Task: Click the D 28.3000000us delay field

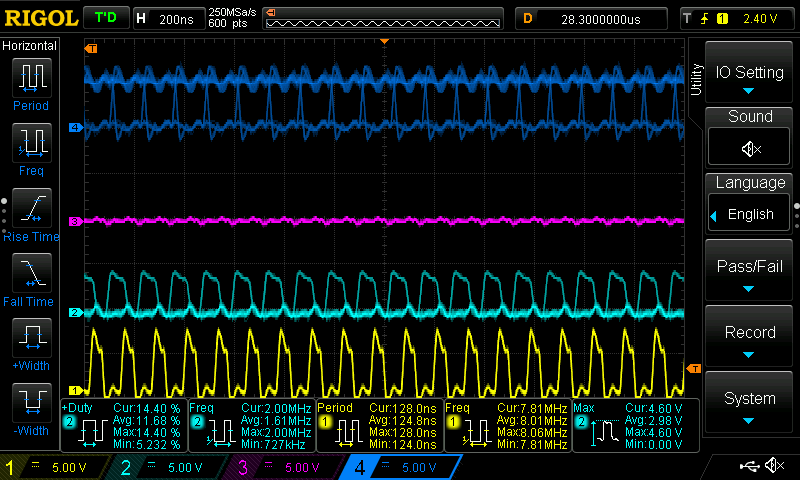Action: click(592, 19)
